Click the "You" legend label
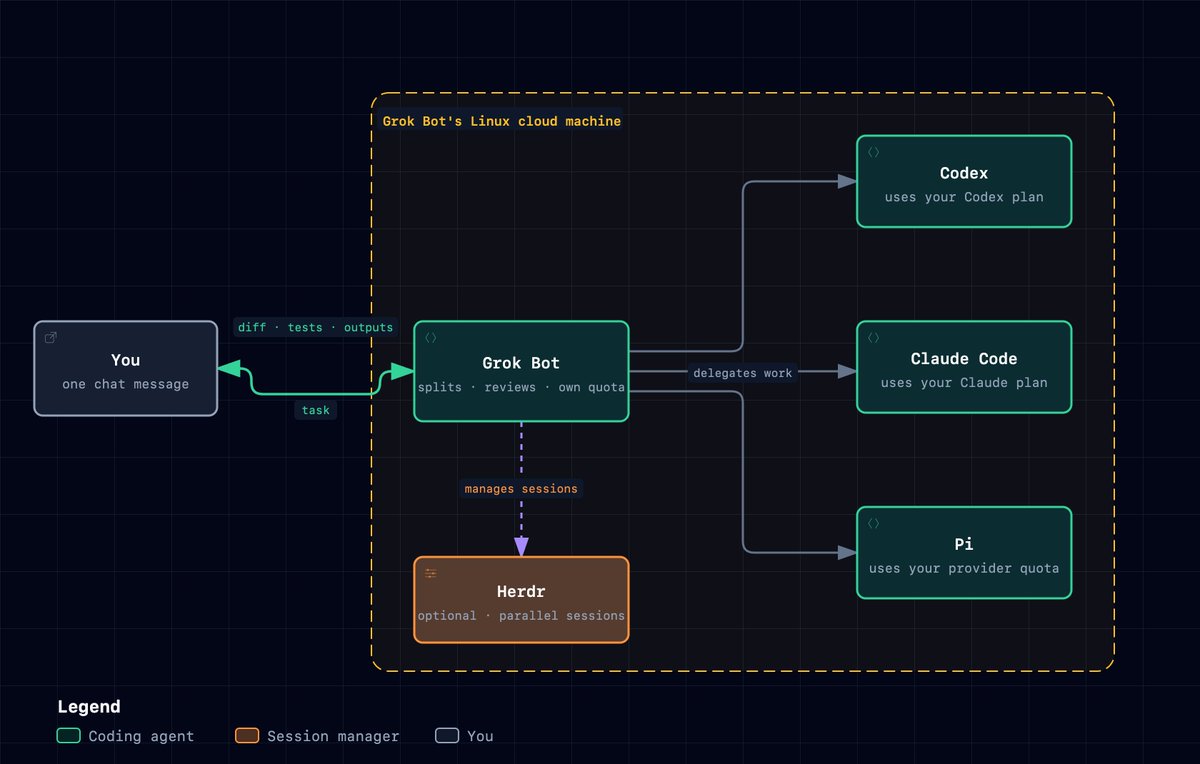This screenshot has height=764, width=1200. pyautogui.click(x=480, y=736)
